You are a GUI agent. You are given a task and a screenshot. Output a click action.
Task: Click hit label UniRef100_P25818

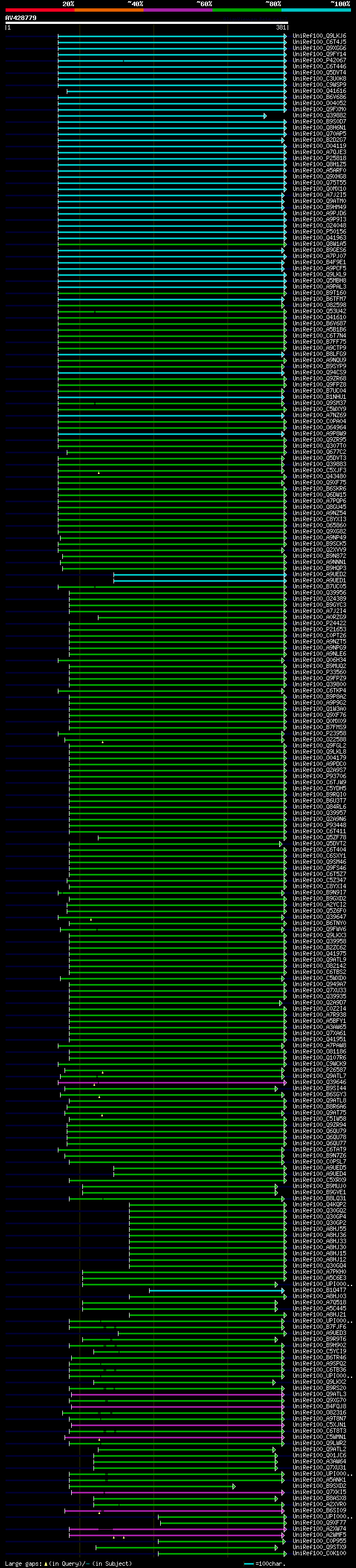click(x=319, y=159)
